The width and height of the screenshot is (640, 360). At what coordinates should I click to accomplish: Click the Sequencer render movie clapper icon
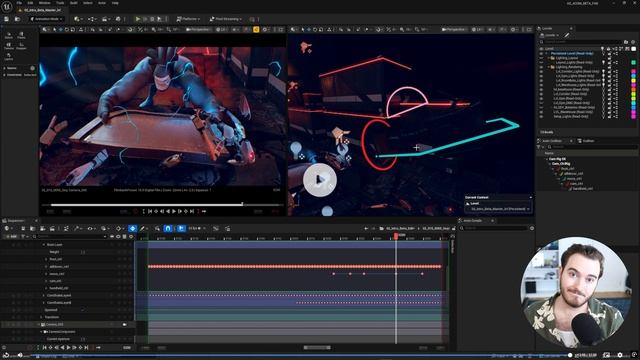[x=52, y=229]
